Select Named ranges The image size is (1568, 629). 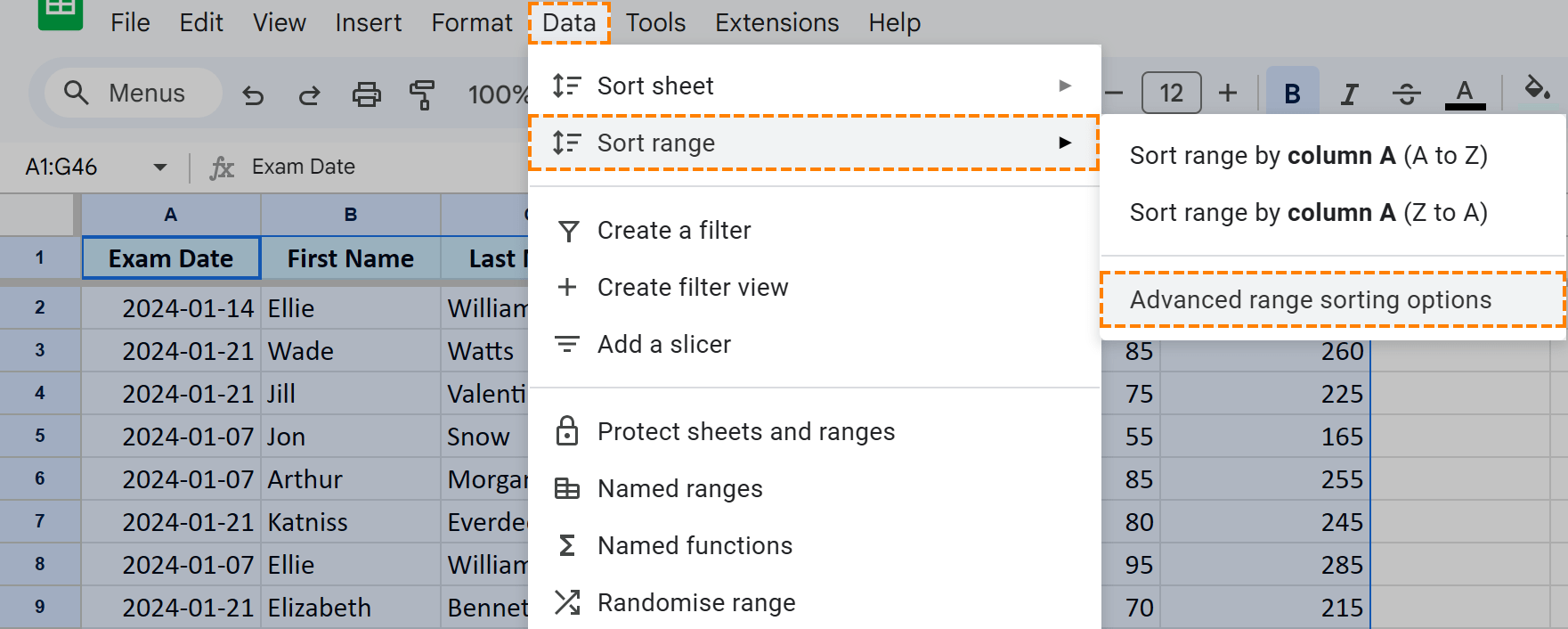pos(814,488)
